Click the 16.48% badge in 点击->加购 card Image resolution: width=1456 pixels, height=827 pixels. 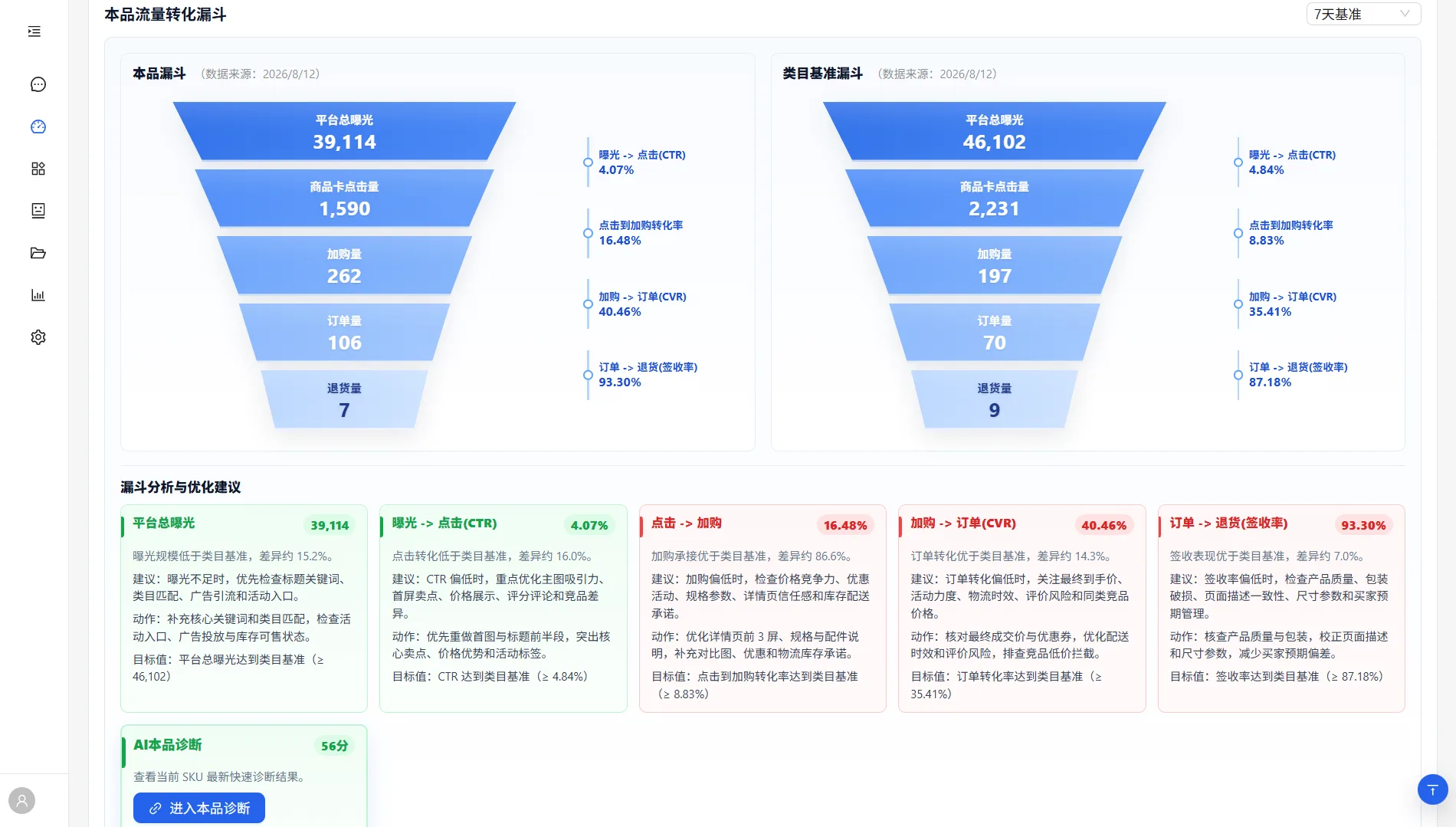tap(845, 525)
